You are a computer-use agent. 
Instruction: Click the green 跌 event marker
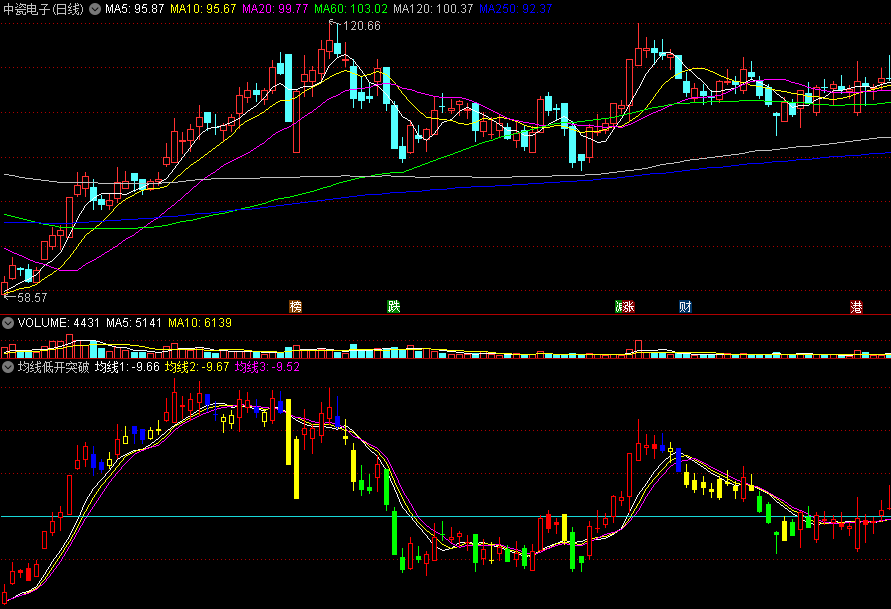(394, 307)
